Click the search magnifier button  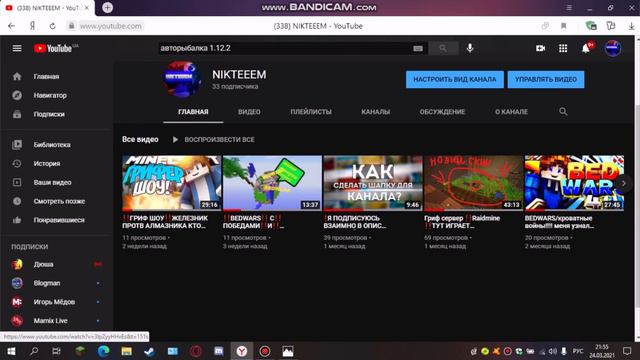(x=443, y=48)
